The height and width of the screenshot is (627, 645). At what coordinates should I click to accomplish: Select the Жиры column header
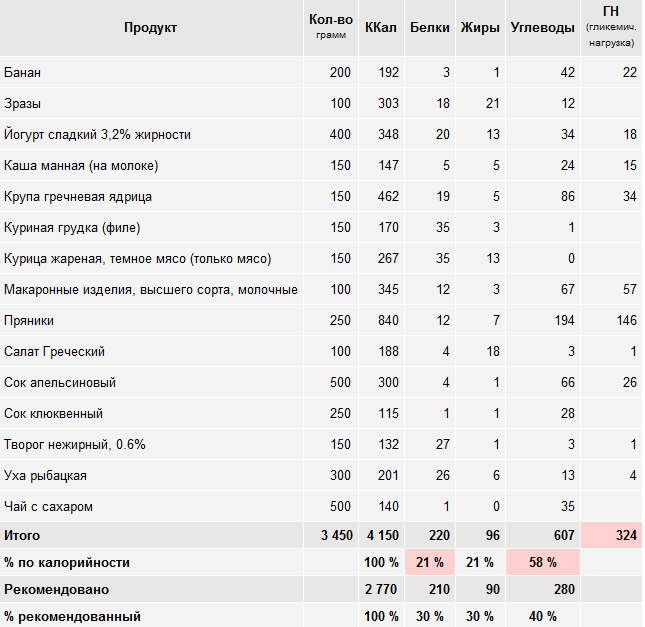[480, 28]
